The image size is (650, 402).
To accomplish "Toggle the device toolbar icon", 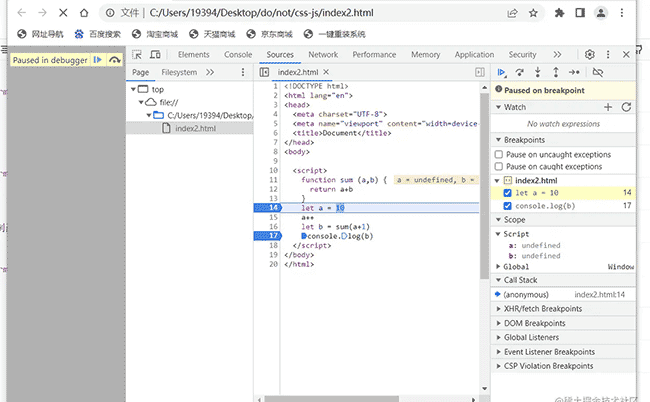I will pyautogui.click(x=155, y=55).
